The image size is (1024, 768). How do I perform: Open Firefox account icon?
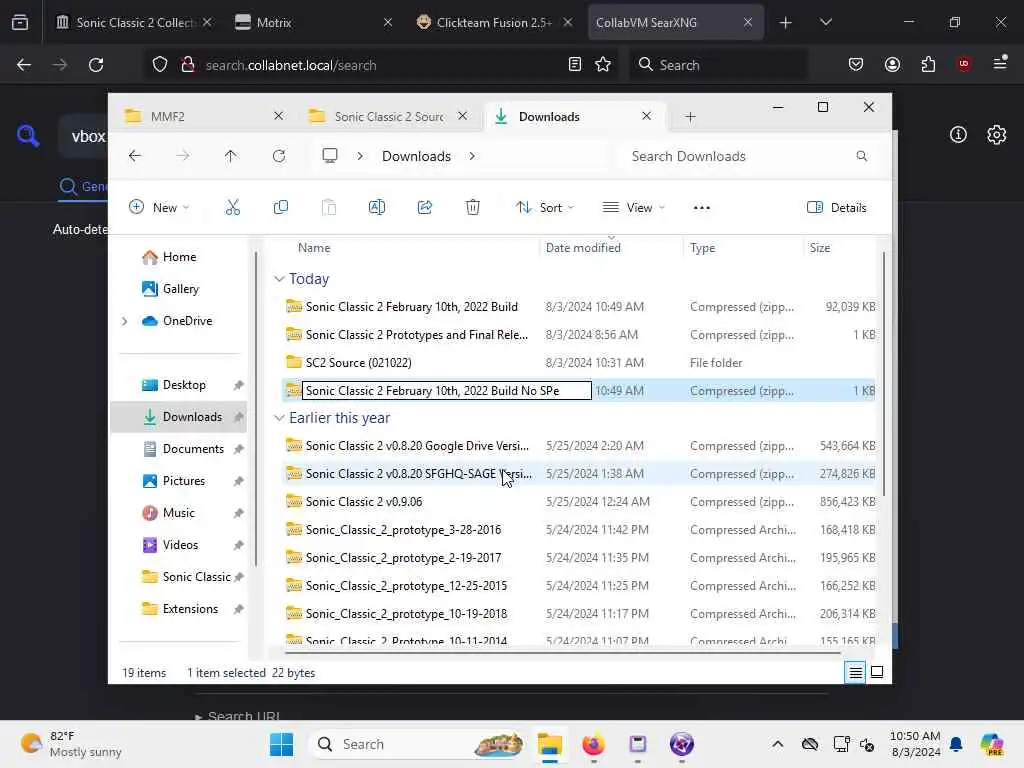coord(892,65)
